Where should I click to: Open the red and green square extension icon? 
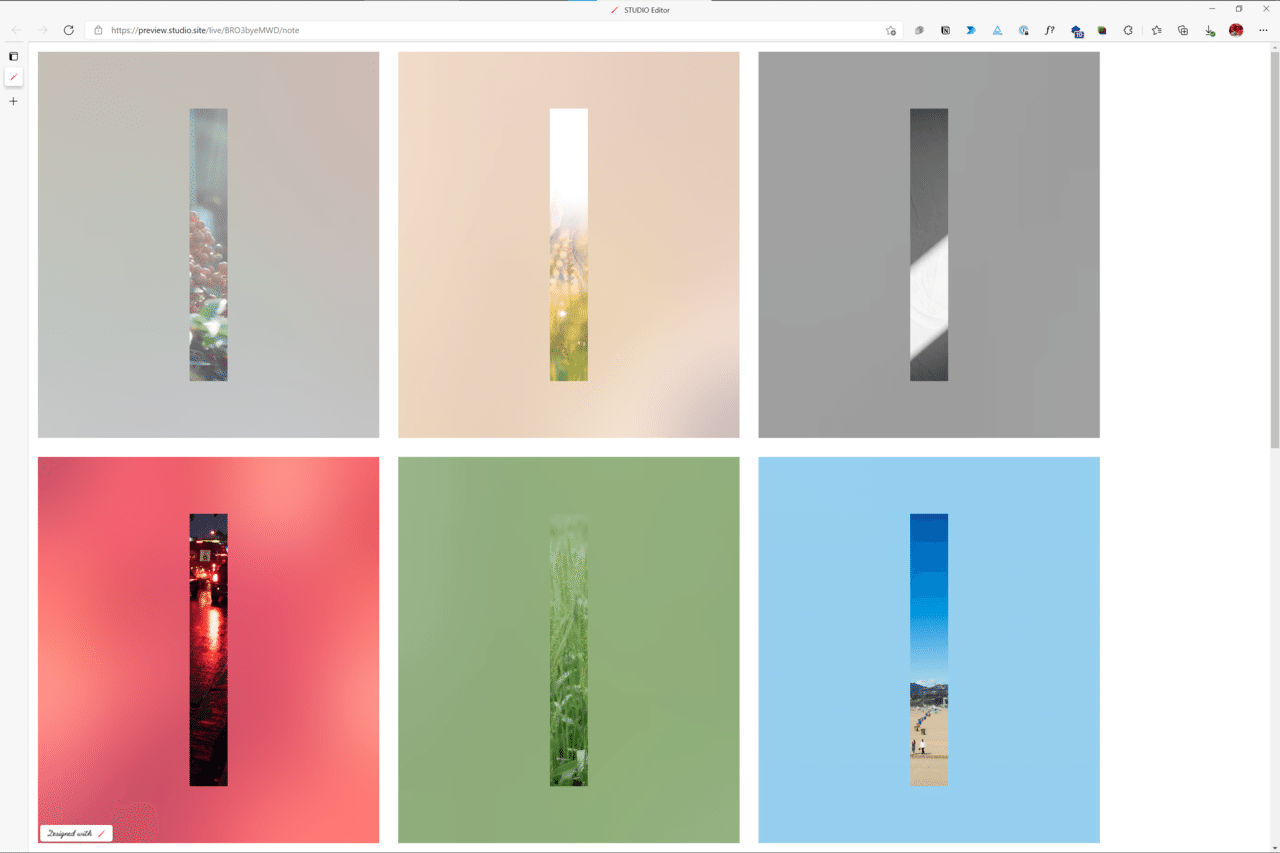tap(1102, 30)
